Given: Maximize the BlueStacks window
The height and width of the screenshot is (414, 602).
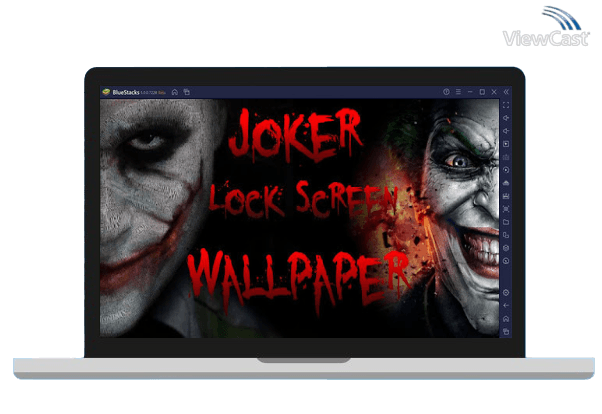Looking at the screenshot, I should coord(482,92).
